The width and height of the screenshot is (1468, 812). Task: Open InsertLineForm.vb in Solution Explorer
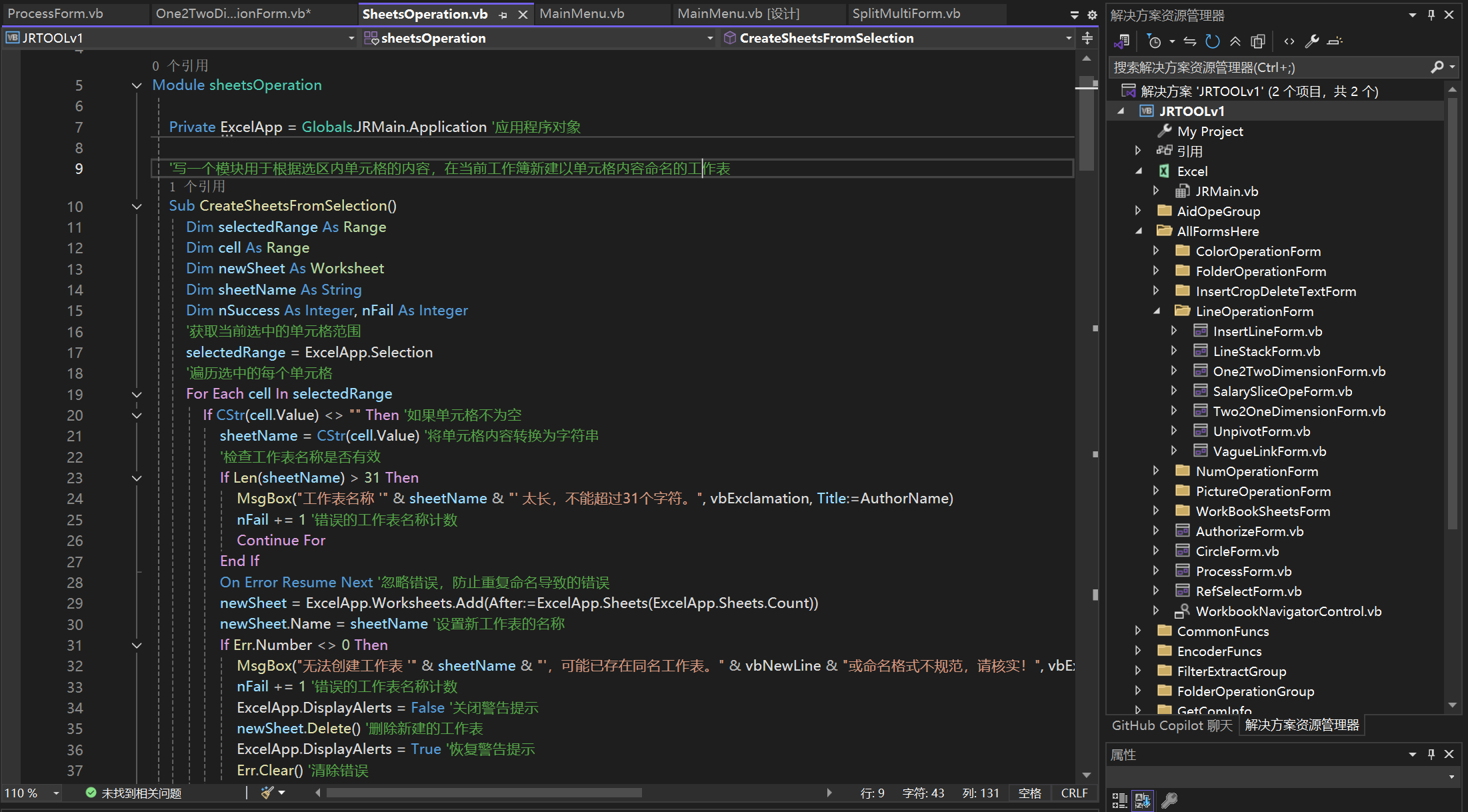tap(1267, 331)
